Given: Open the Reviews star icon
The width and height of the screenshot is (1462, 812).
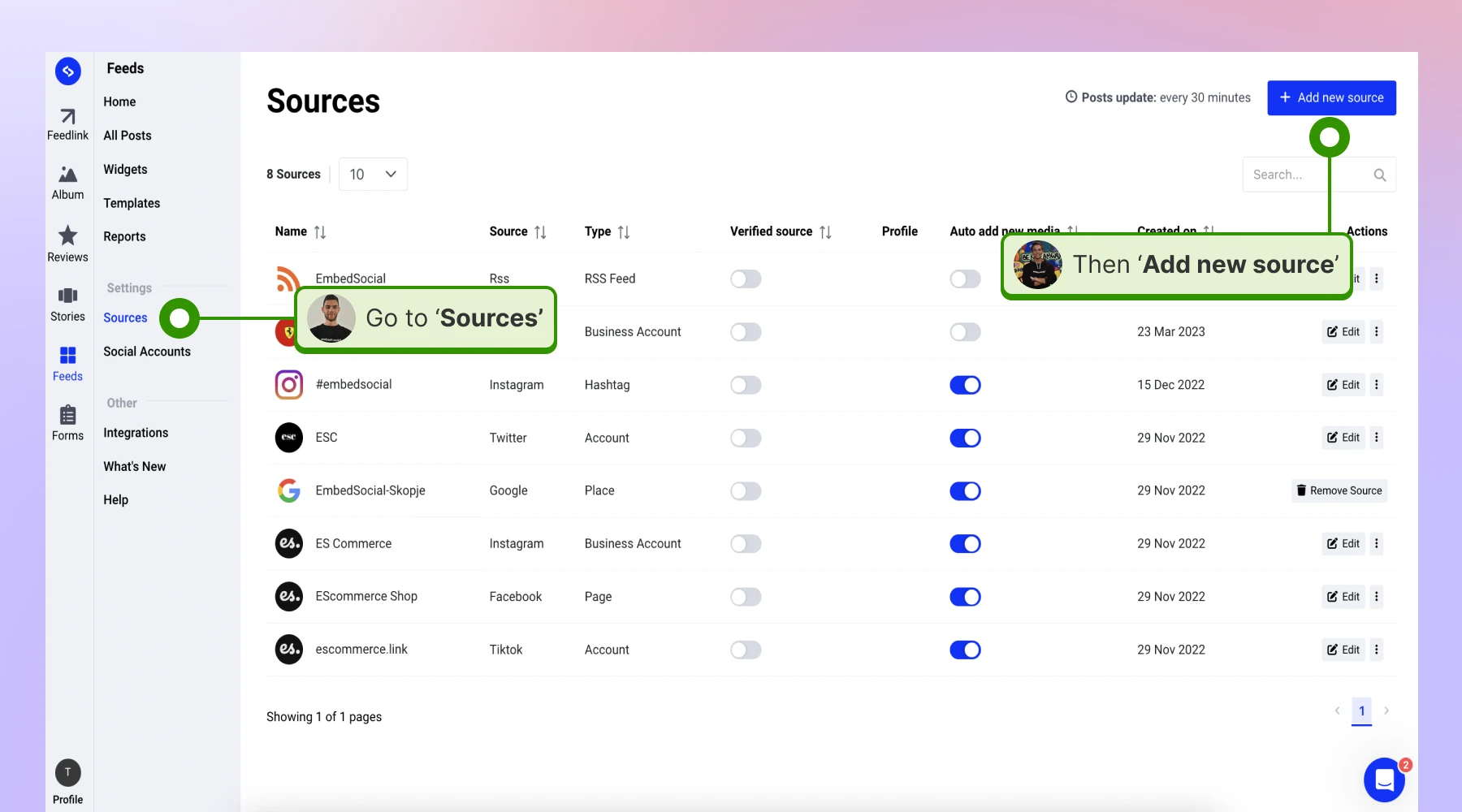Looking at the screenshot, I should (x=67, y=235).
